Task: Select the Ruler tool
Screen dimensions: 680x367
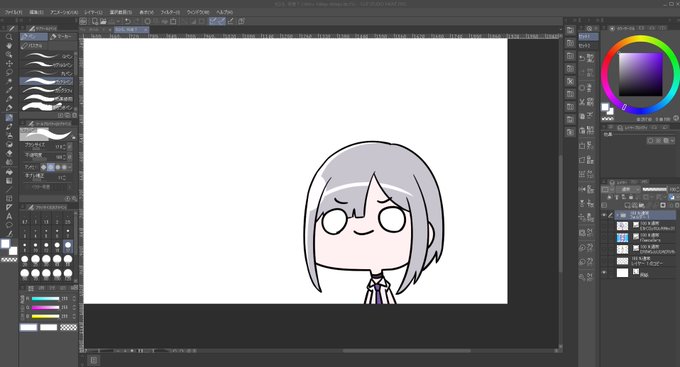Action: (9, 207)
